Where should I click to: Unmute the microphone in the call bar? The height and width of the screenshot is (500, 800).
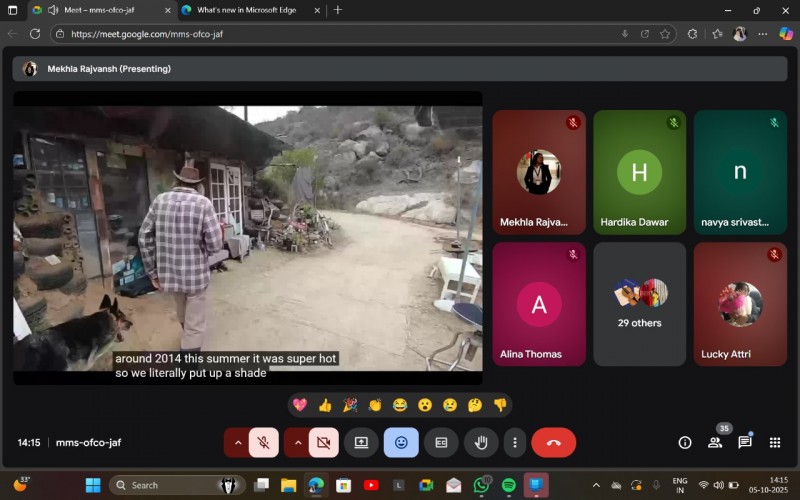point(264,442)
